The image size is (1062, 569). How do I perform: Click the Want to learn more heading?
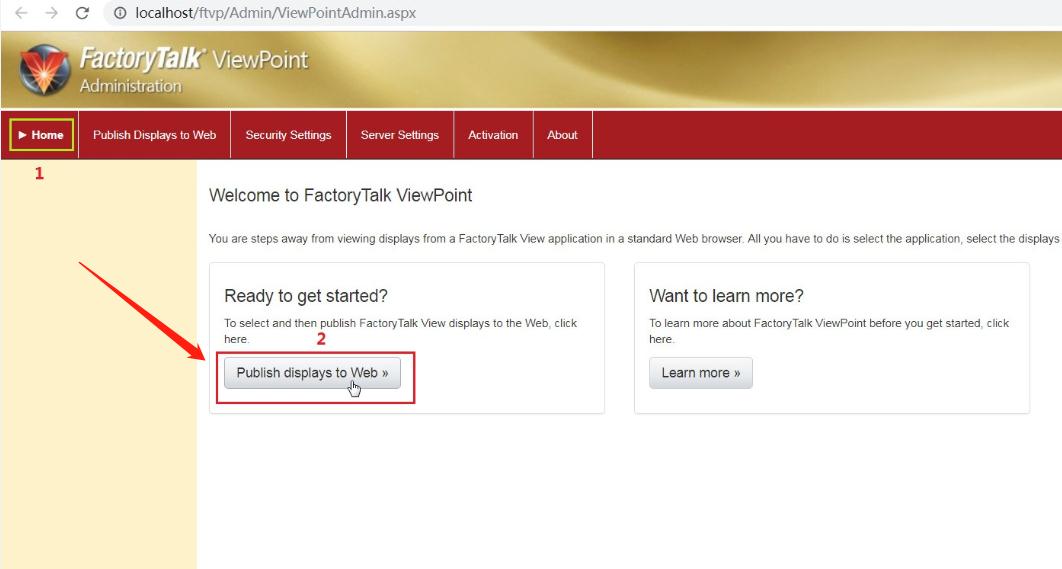pyautogui.click(x=726, y=296)
